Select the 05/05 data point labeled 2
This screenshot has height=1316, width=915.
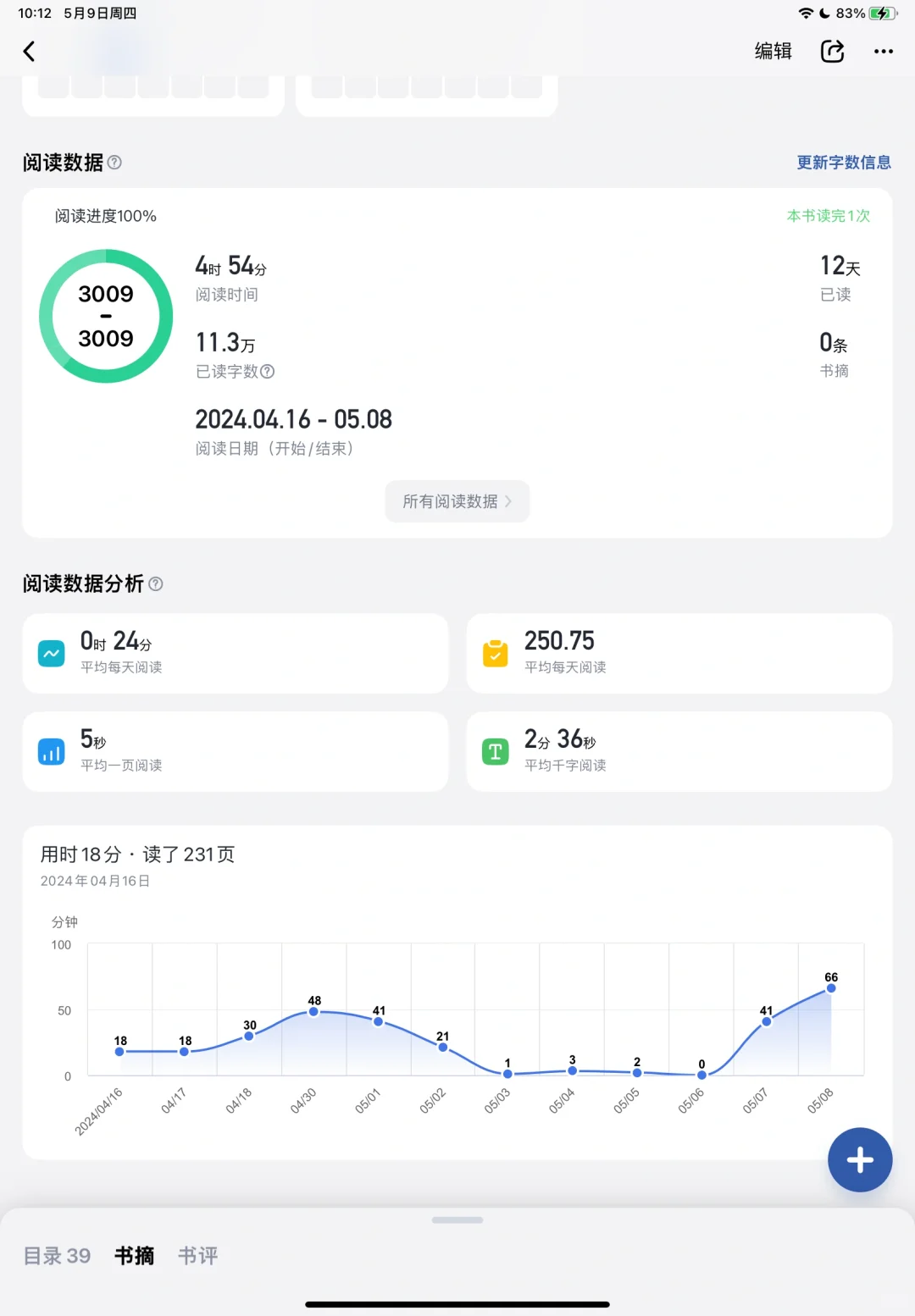[637, 1073]
